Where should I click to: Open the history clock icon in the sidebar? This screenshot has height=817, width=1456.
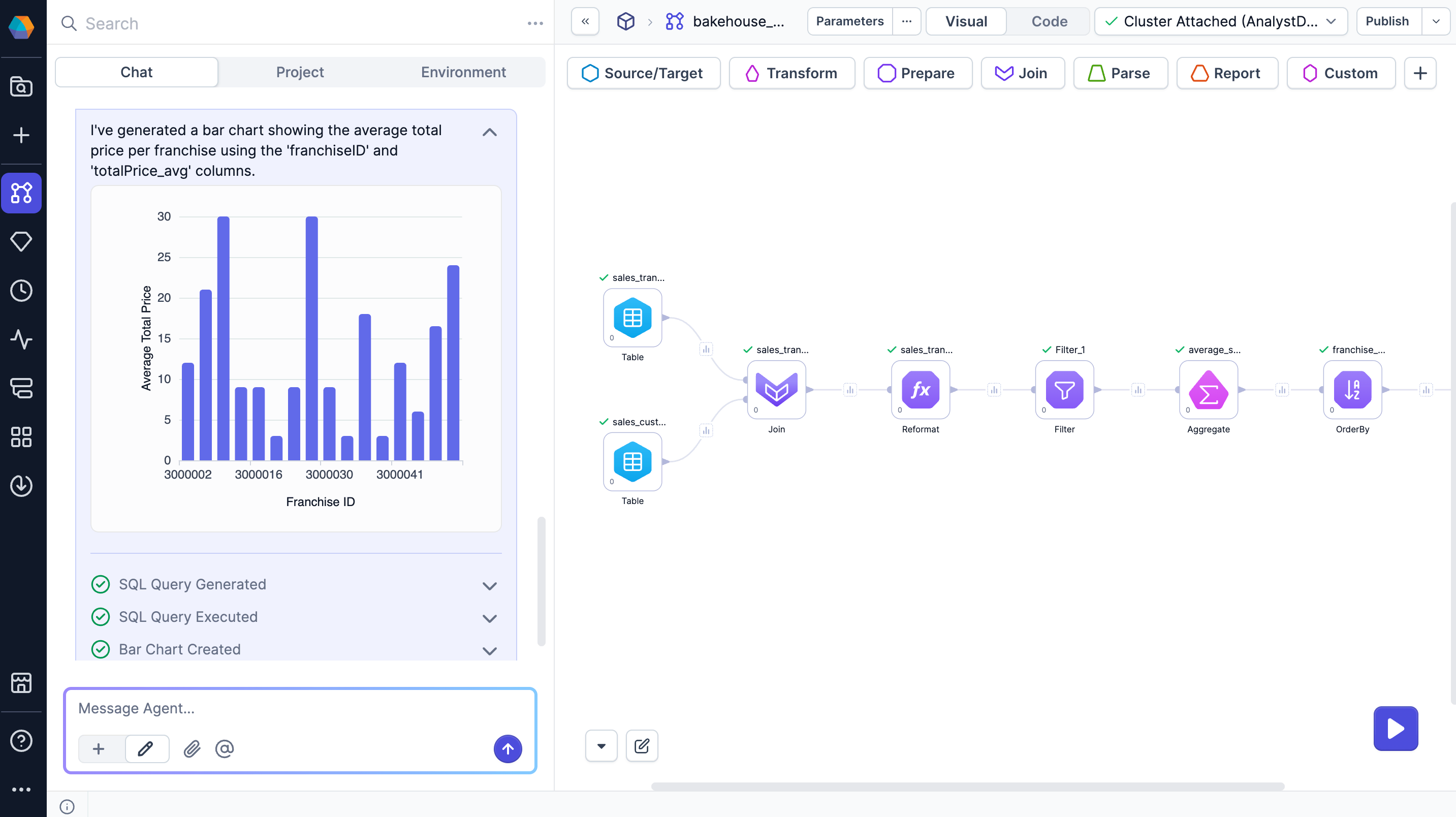(21, 291)
